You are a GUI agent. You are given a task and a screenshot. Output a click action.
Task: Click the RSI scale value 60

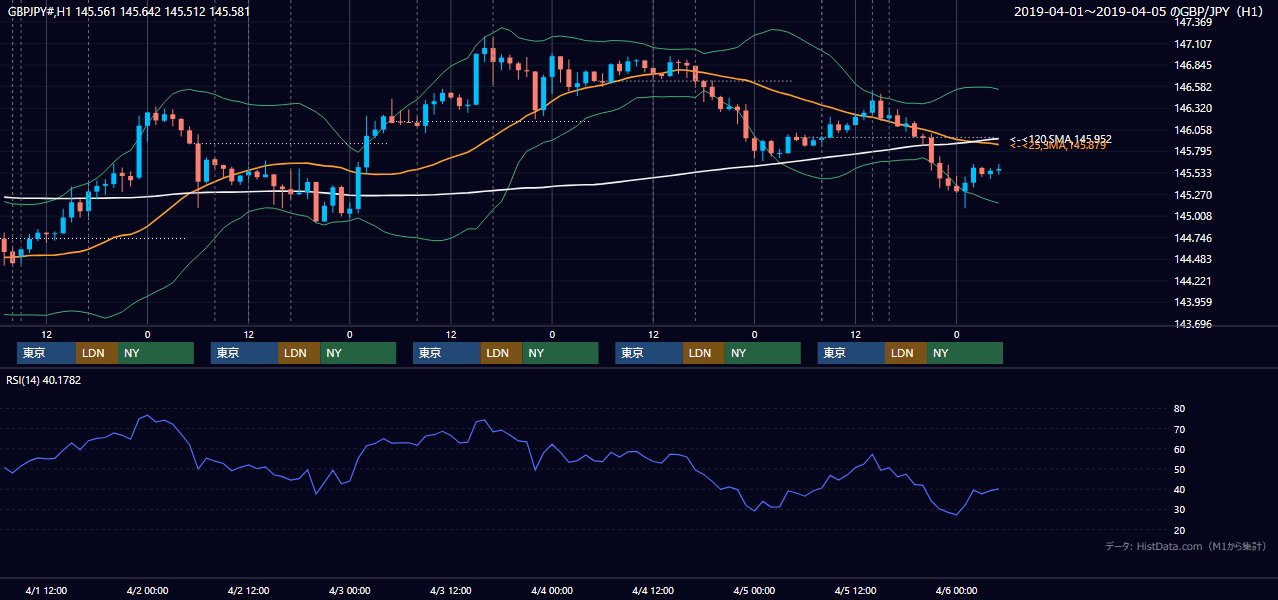(x=1179, y=449)
